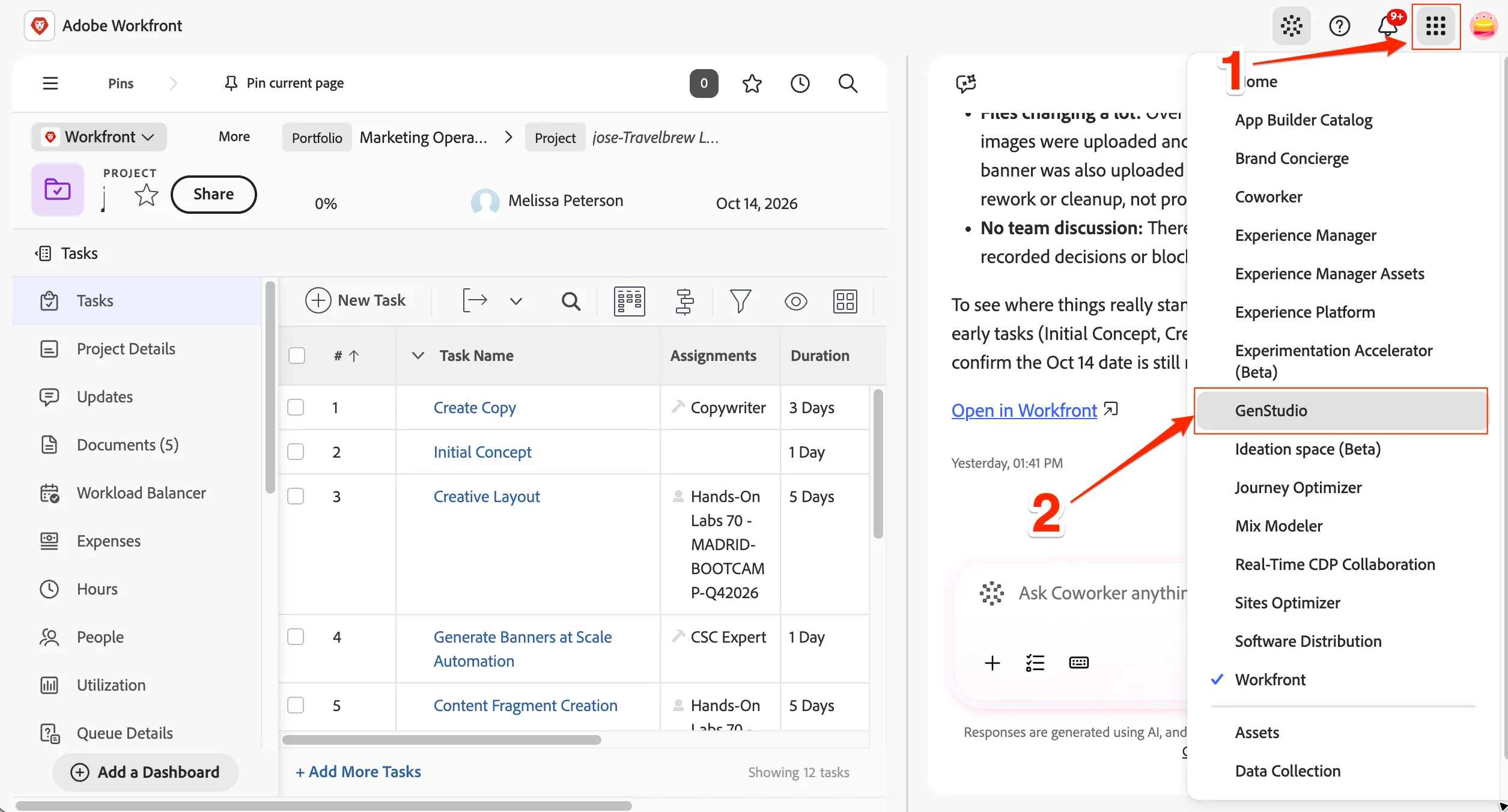1508x812 pixels.
Task: Open the quick edit list icon
Action: (x=629, y=301)
